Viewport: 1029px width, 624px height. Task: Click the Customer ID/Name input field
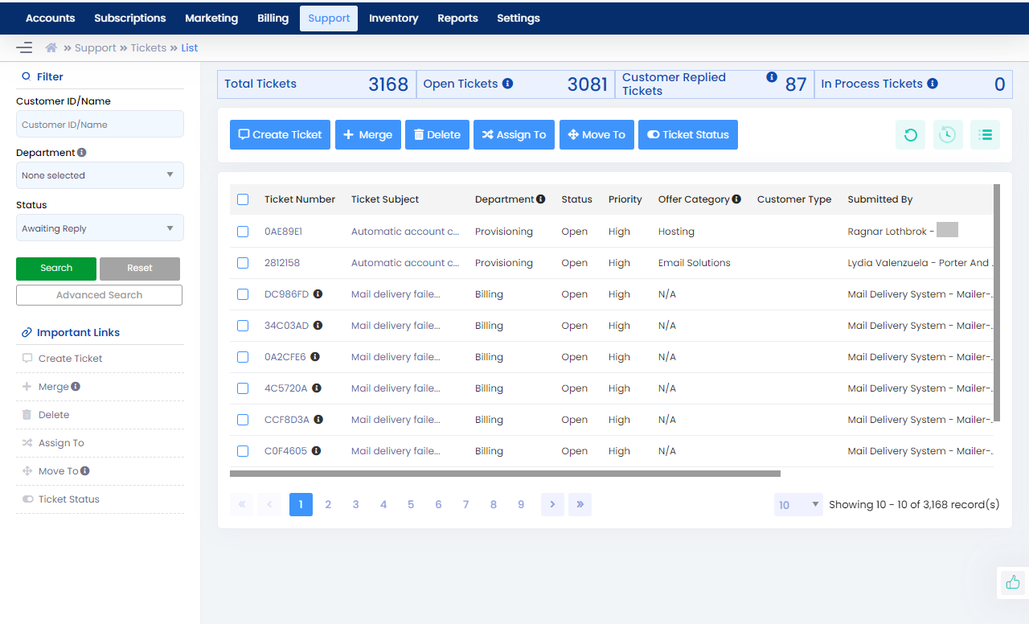(99, 124)
